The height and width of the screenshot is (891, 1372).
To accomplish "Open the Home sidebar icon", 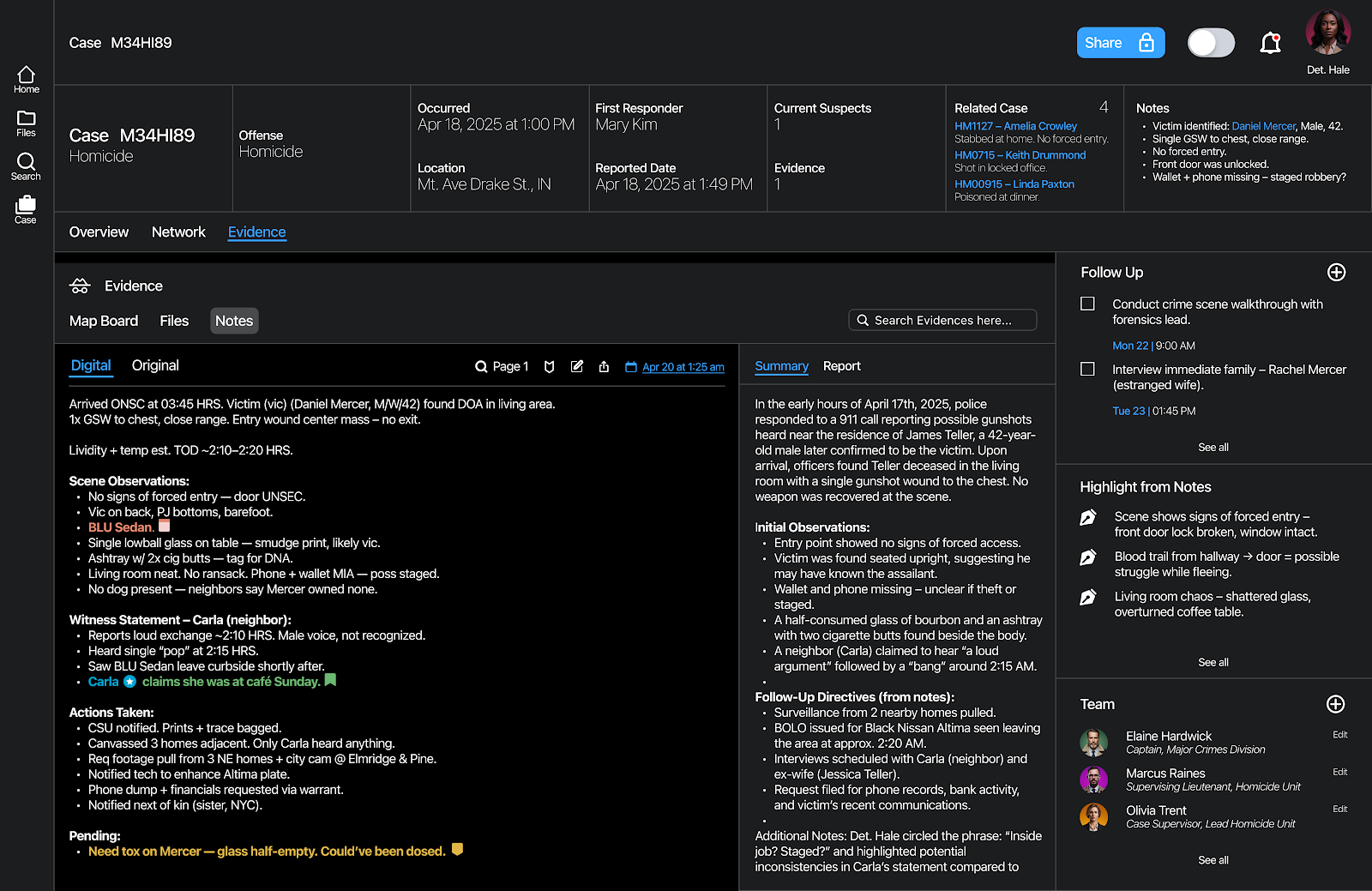I will [x=27, y=80].
